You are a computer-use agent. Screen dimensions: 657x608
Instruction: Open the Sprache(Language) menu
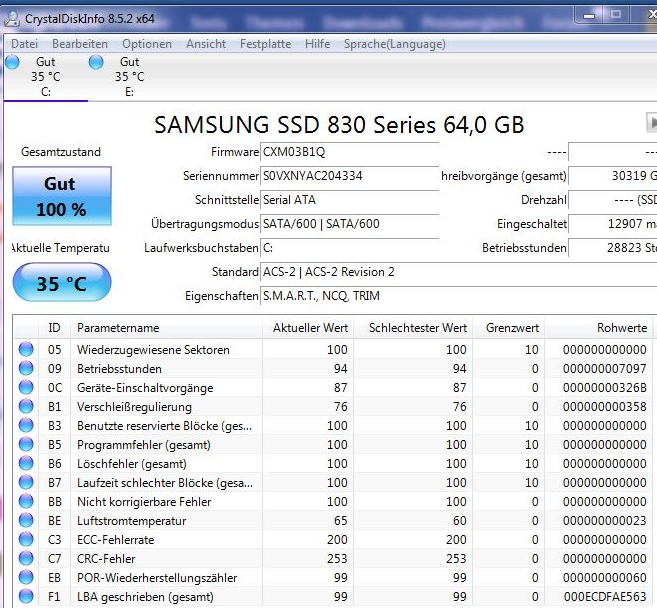point(395,44)
